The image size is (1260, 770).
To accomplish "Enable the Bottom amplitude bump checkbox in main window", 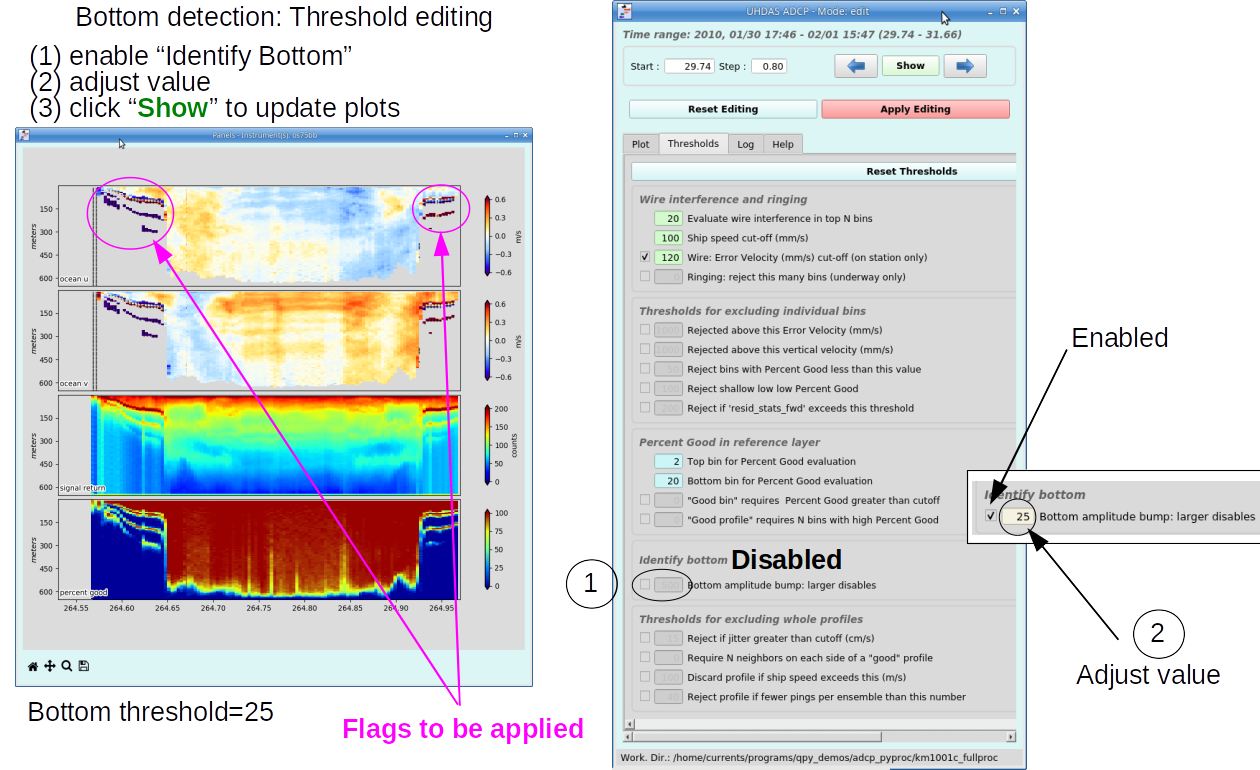I will coord(645,585).
